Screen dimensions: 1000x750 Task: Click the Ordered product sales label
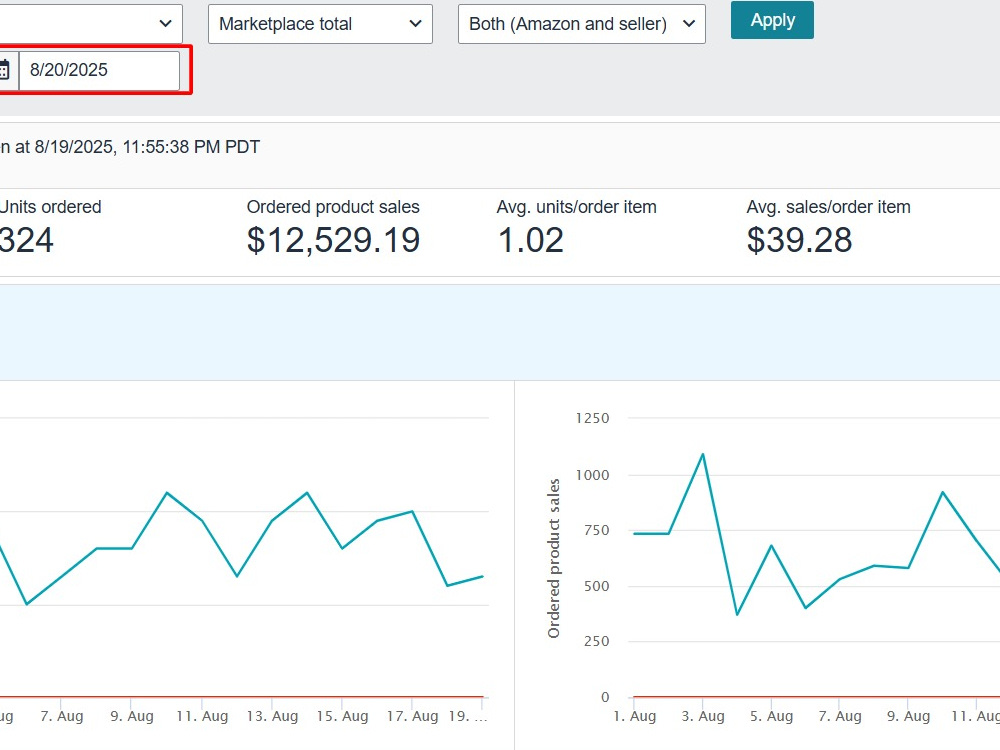pyautogui.click(x=333, y=207)
